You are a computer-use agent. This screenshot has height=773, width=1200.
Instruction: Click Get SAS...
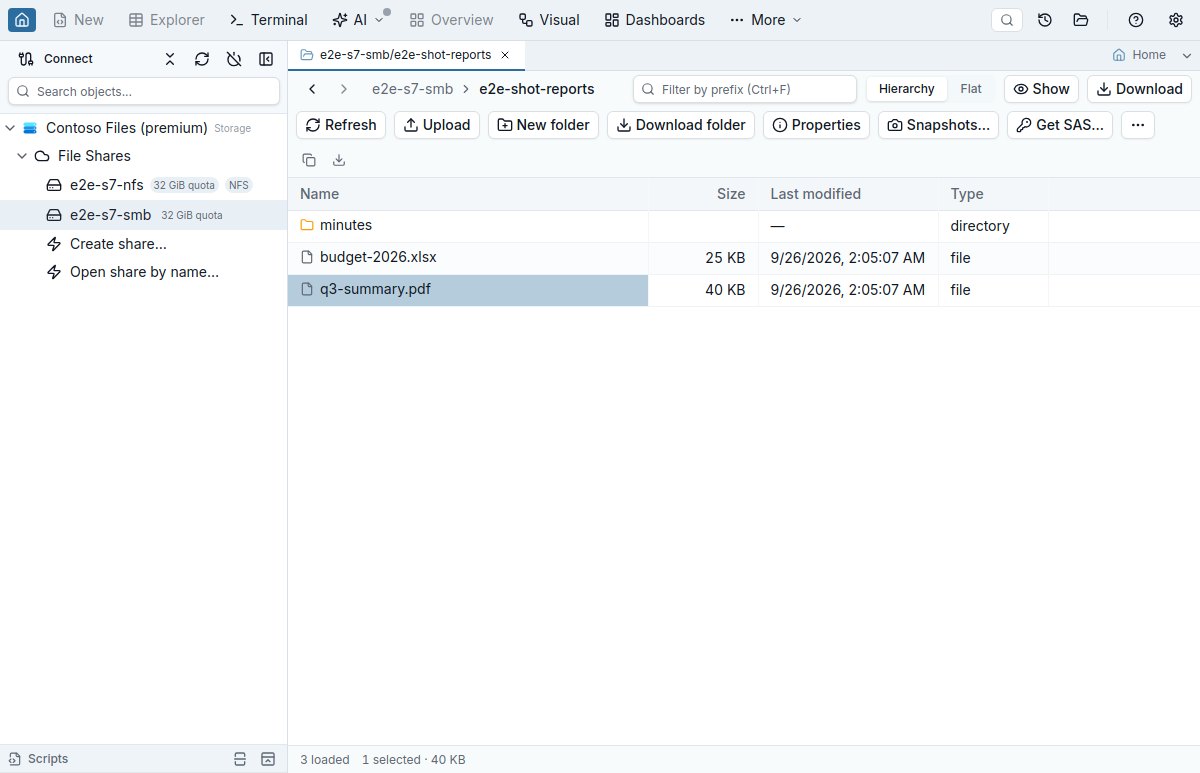click(1060, 125)
